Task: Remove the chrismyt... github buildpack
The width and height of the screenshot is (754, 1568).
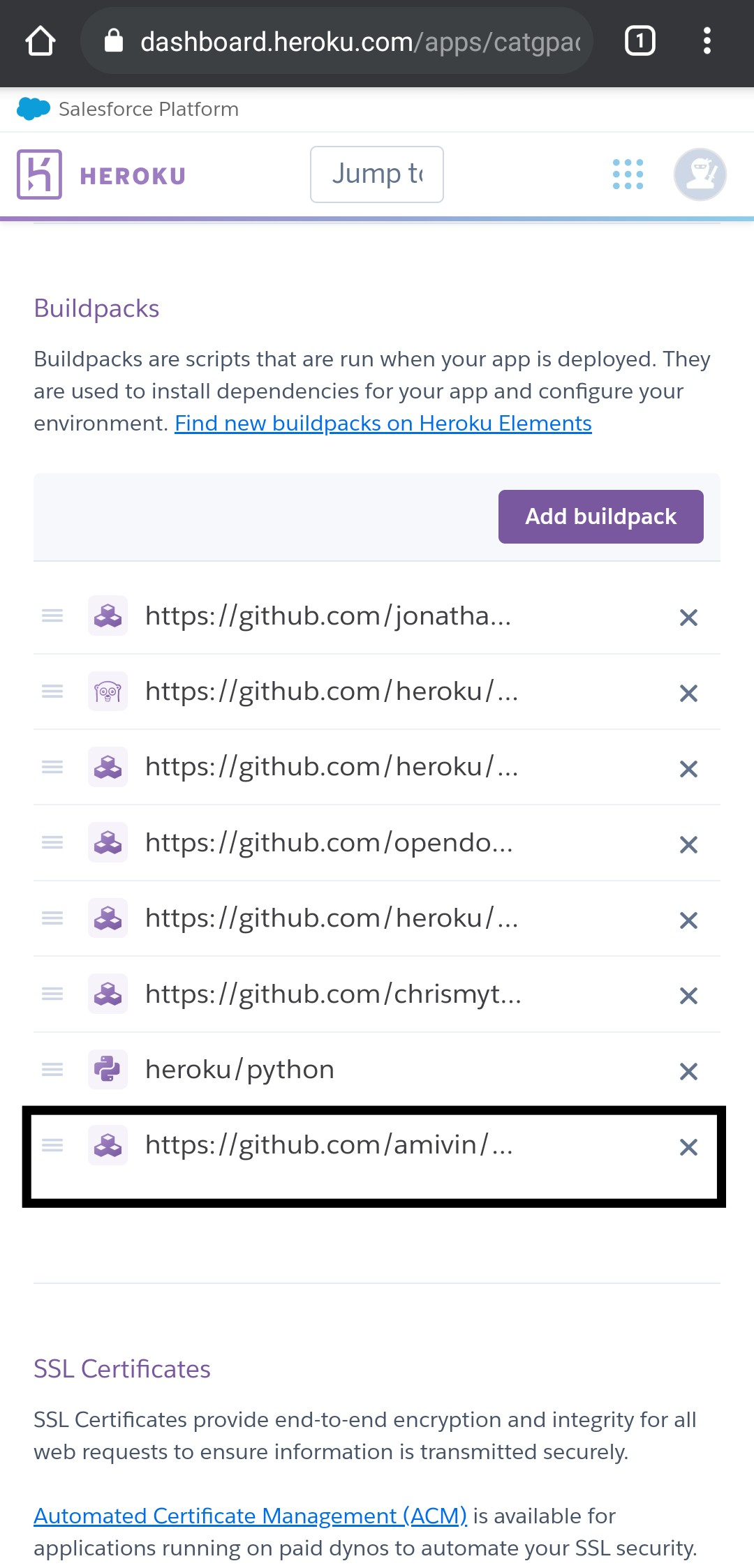Action: pyautogui.click(x=688, y=996)
